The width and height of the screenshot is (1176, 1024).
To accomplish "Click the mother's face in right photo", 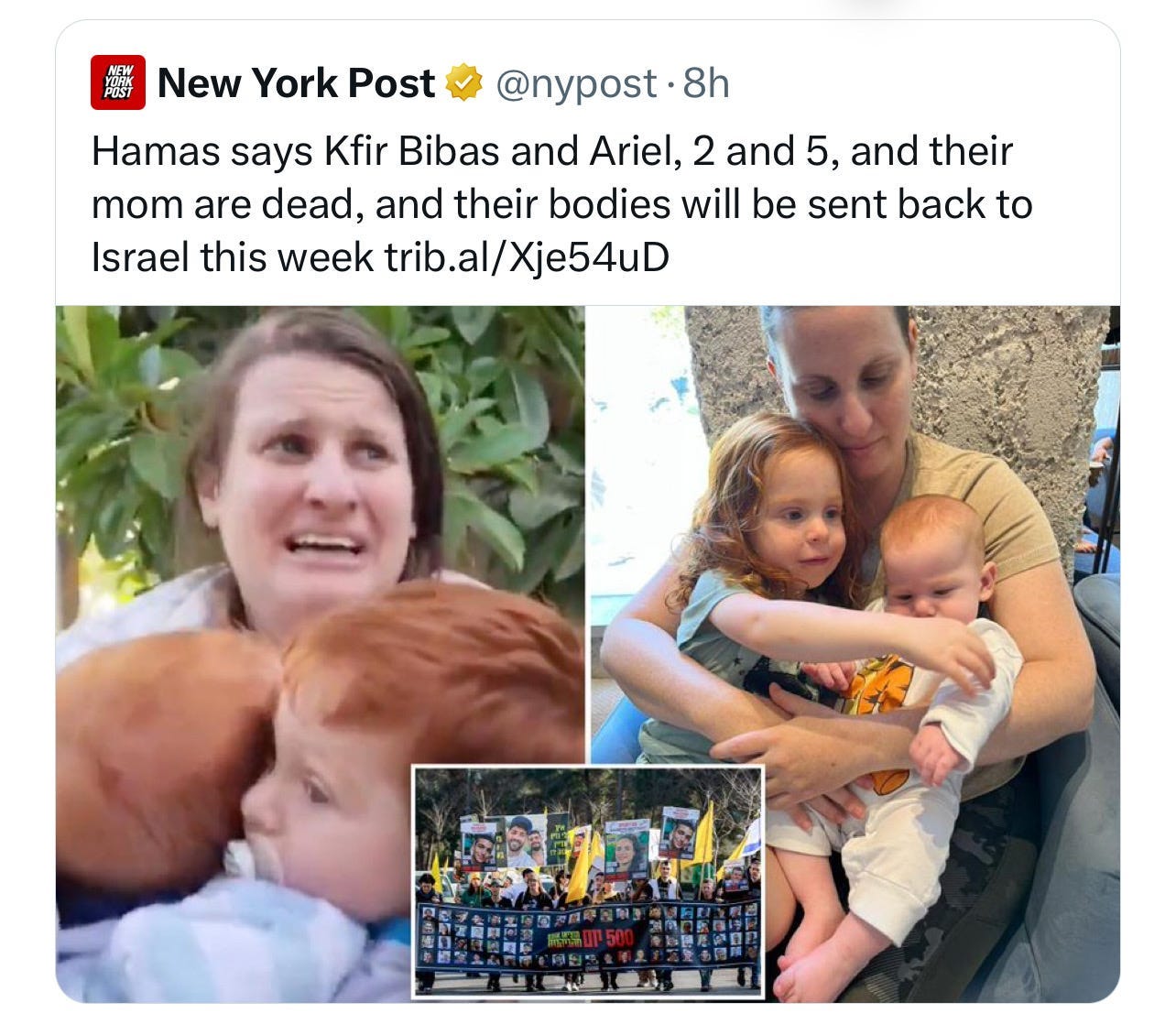I will coord(843,387).
